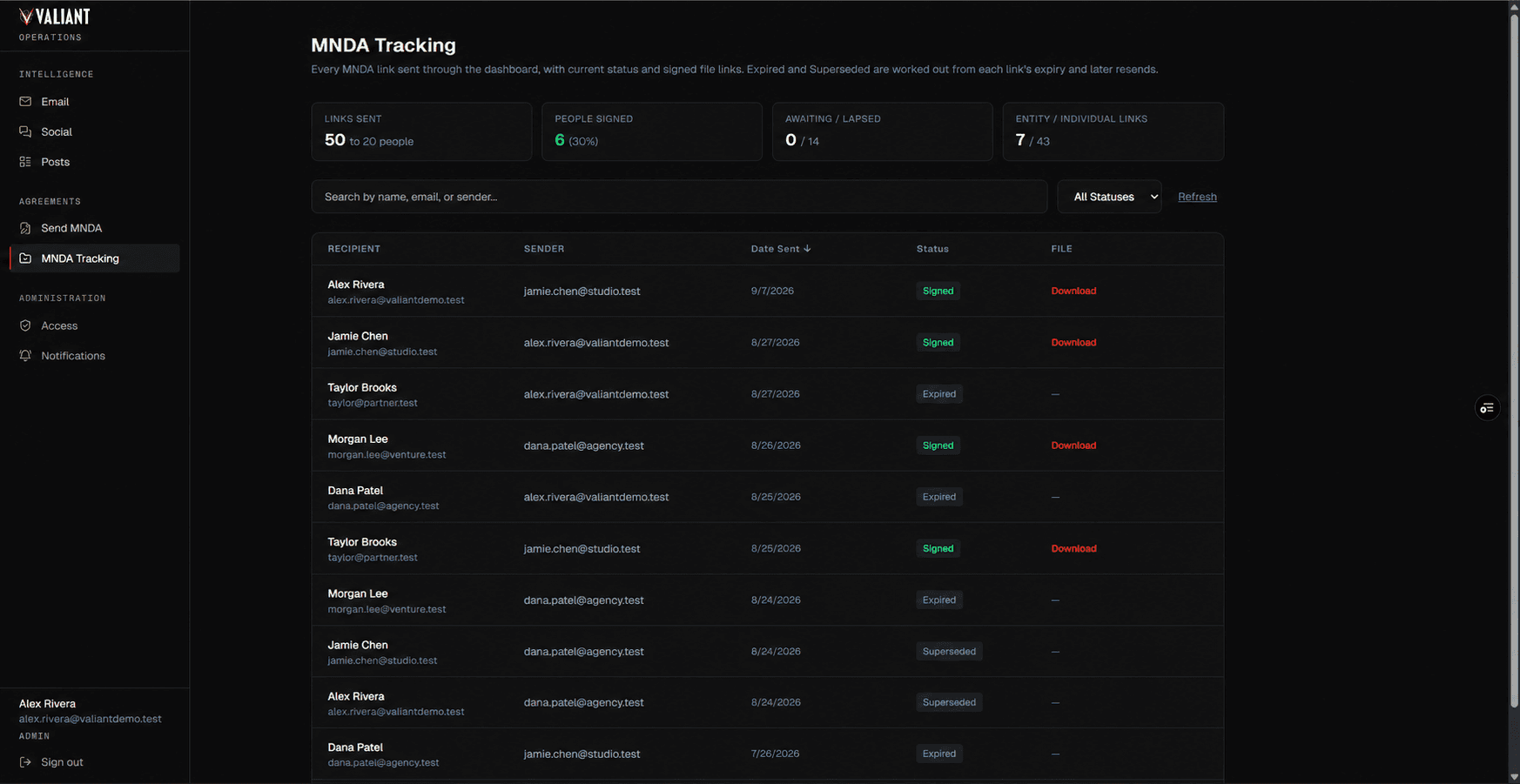
Task: Click the 7/26/2026 date cell
Action: [x=775, y=754]
